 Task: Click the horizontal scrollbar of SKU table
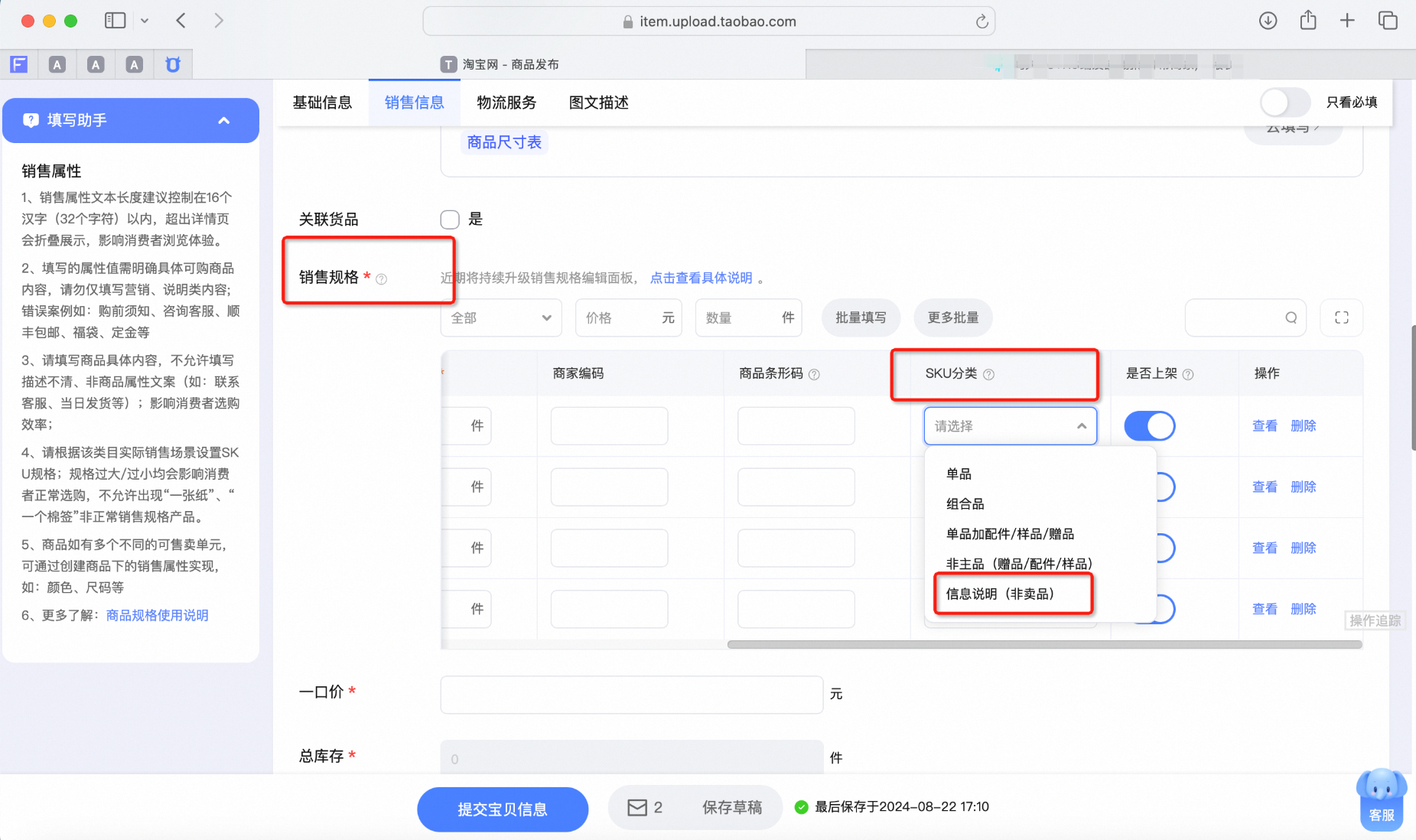1044,644
